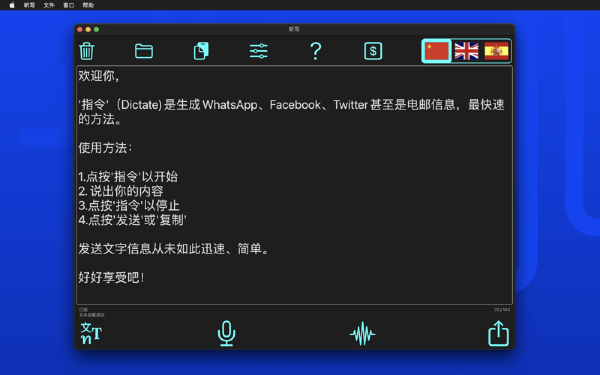The image size is (600, 375).
Task: Click the yellow minimize window button
Action: click(88, 29)
